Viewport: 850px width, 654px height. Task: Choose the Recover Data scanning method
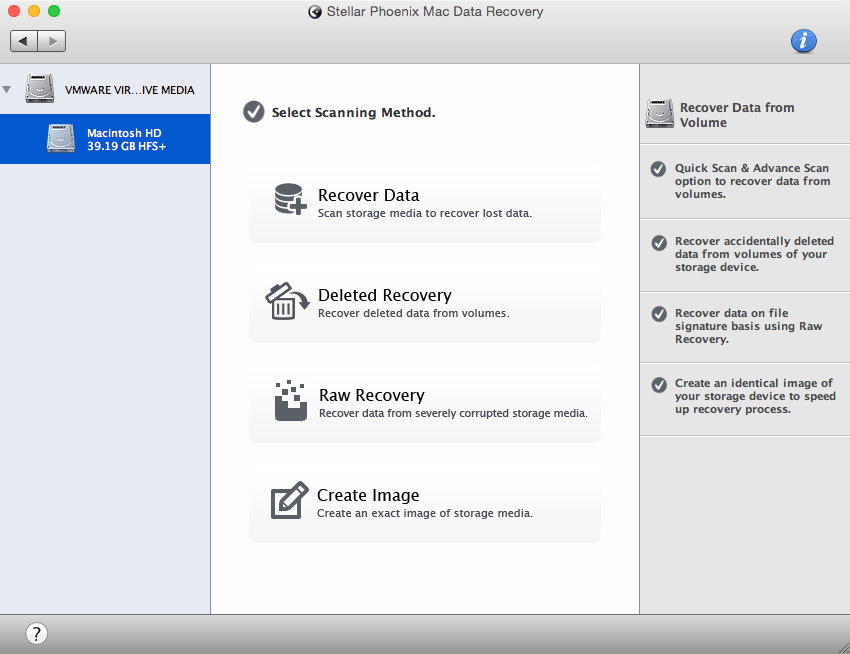pyautogui.click(x=425, y=202)
